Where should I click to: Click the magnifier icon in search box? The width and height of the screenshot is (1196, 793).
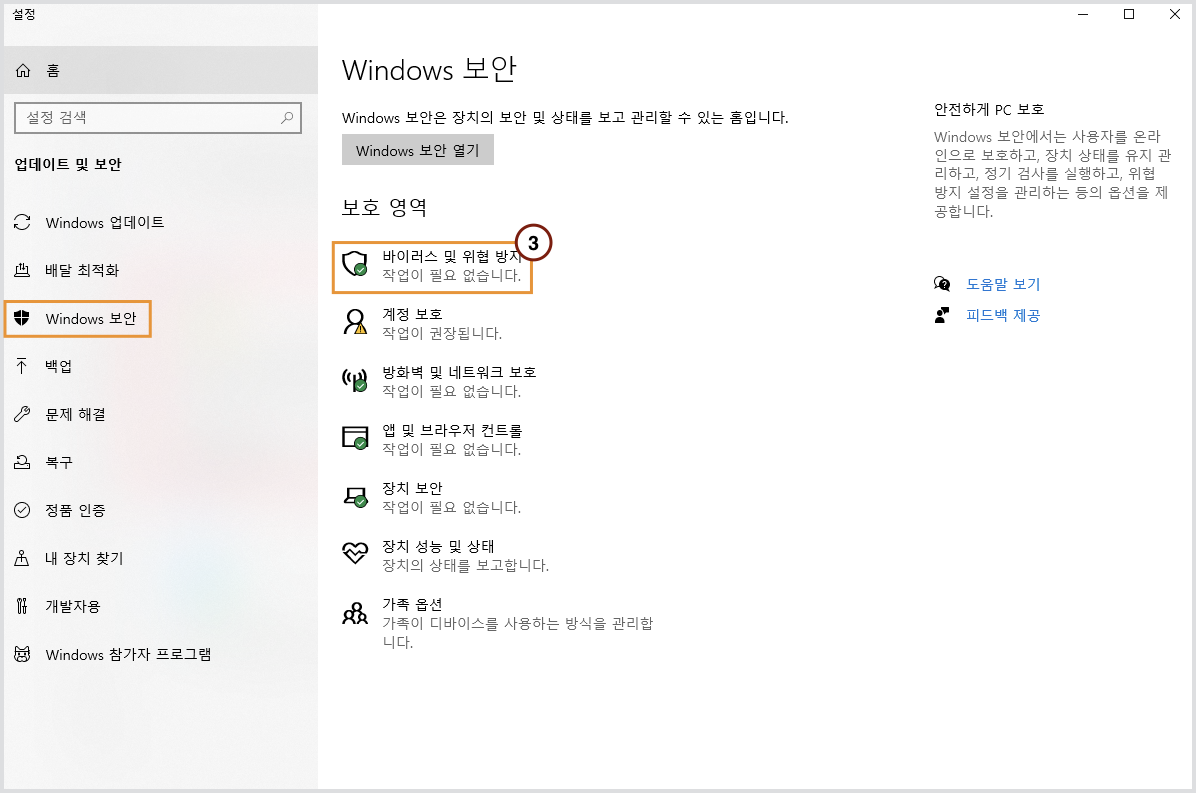pos(287,117)
